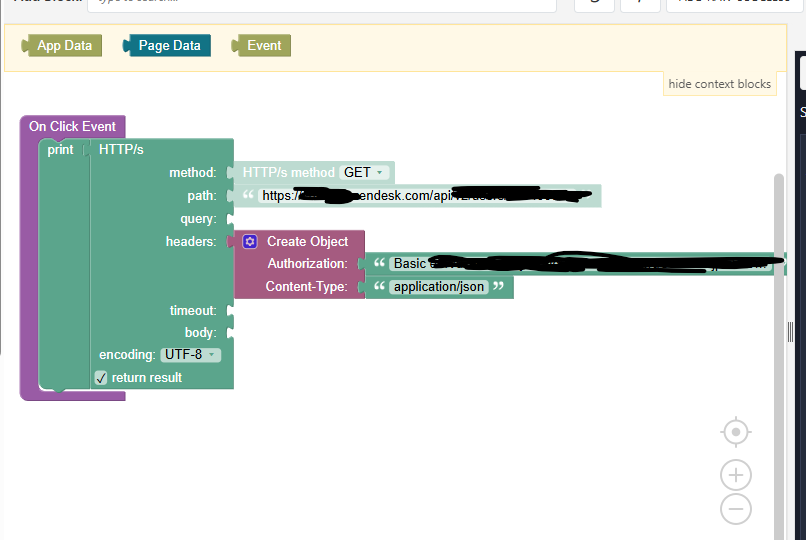806x540 pixels.
Task: Click the Create Object block label
Action: (x=307, y=241)
